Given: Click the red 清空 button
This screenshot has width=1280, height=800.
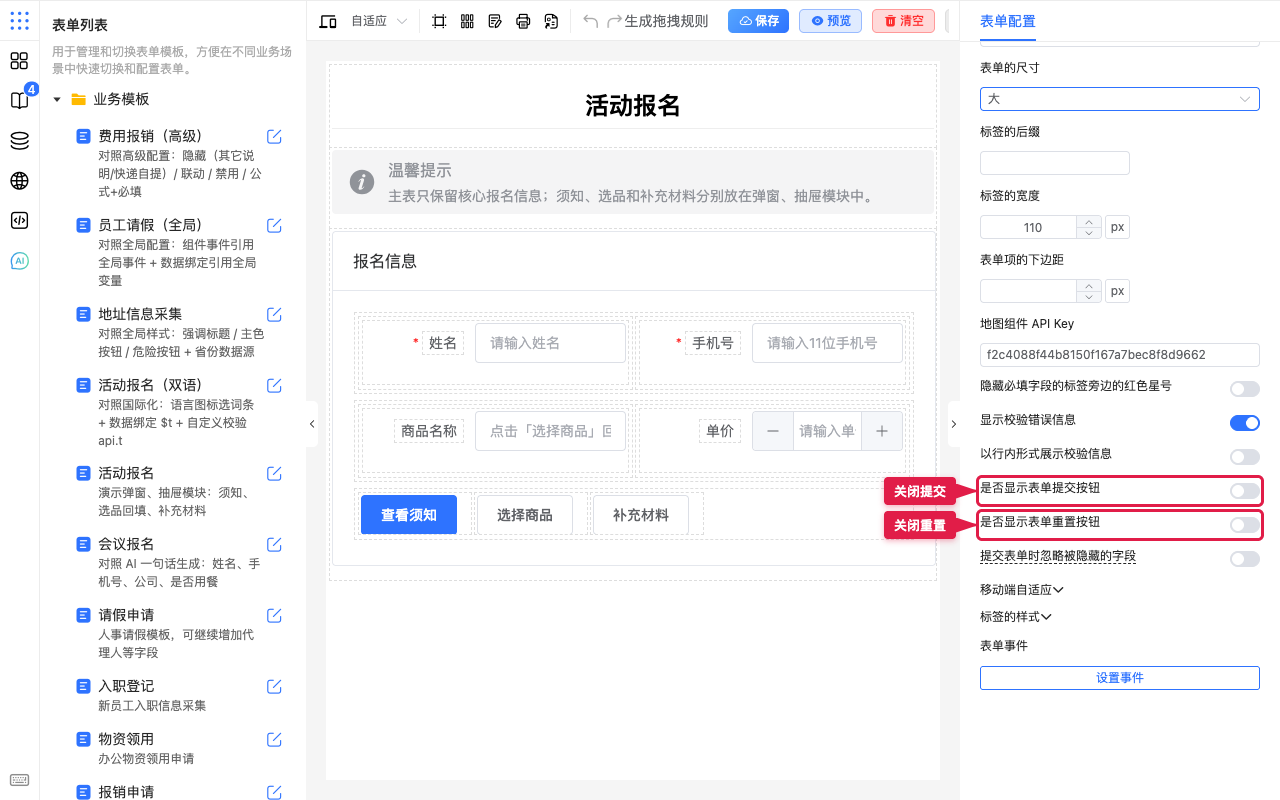Looking at the screenshot, I should [x=903, y=21].
